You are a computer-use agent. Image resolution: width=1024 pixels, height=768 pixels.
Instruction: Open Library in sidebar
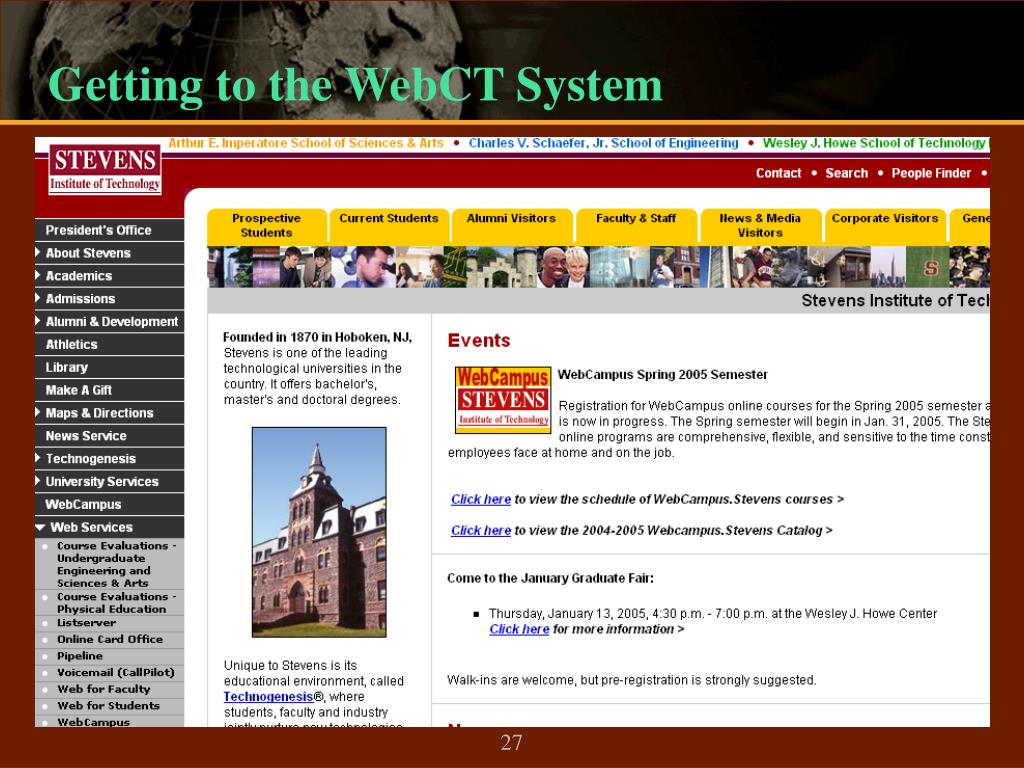[x=67, y=367]
